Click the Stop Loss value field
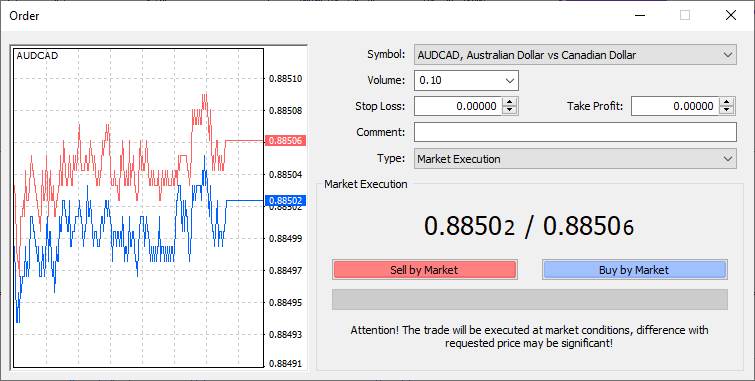 point(457,106)
